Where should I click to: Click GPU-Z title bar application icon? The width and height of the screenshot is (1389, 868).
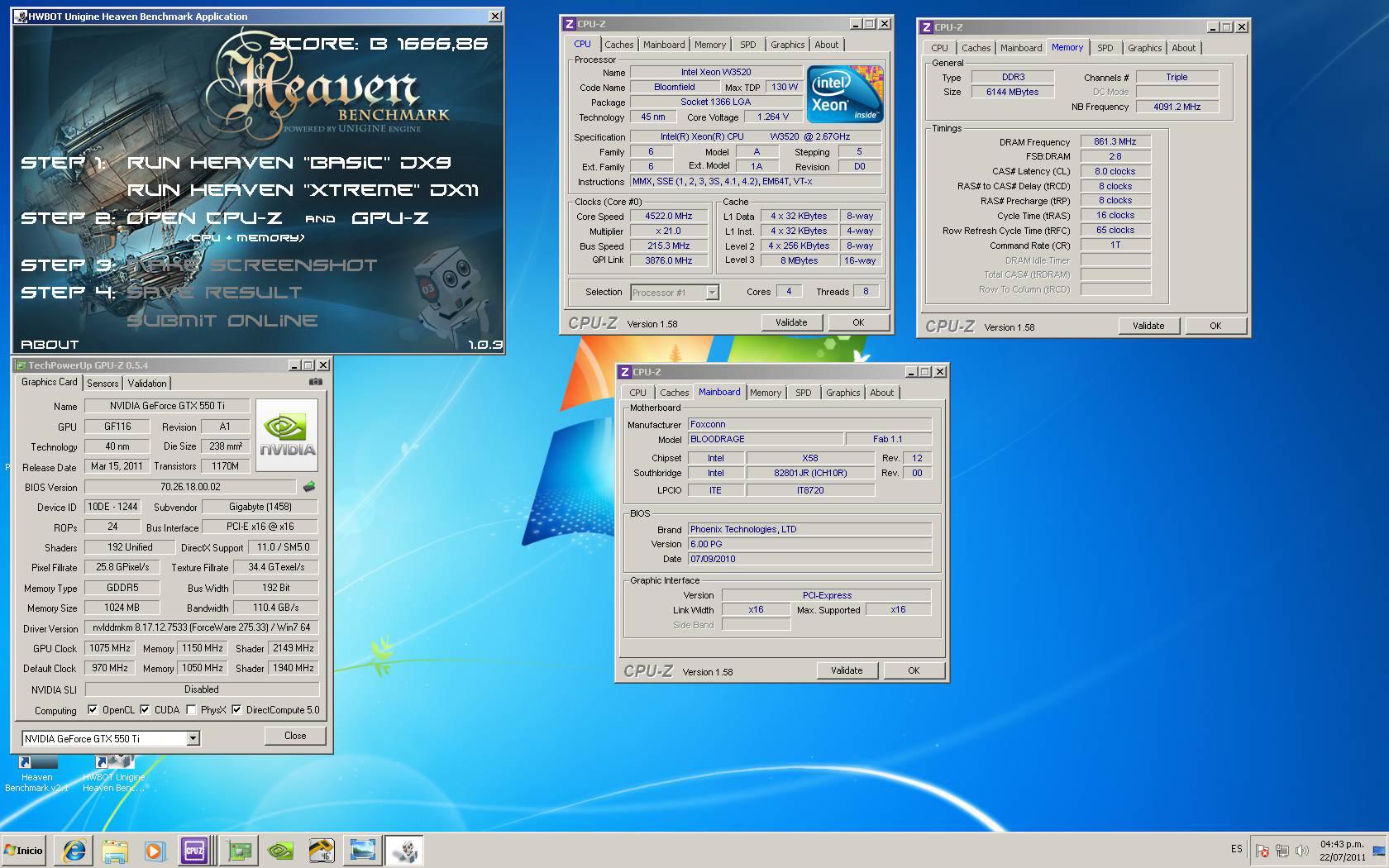tap(21, 365)
